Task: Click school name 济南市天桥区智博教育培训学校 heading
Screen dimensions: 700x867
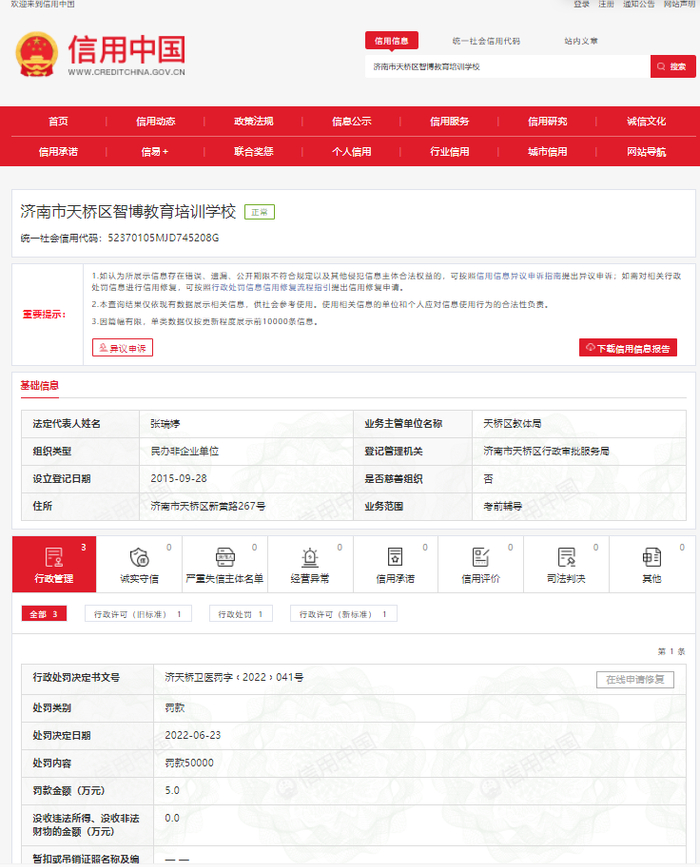Action: [x=128, y=211]
